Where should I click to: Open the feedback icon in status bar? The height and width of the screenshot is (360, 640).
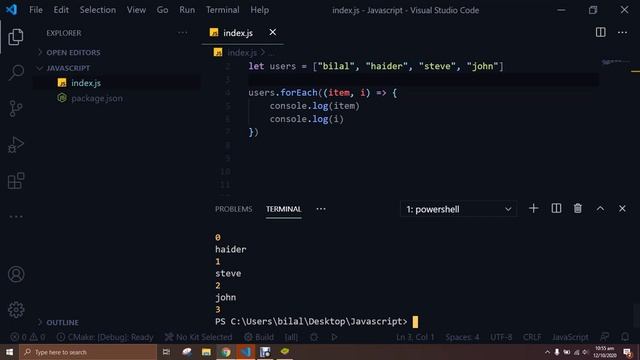coord(605,337)
